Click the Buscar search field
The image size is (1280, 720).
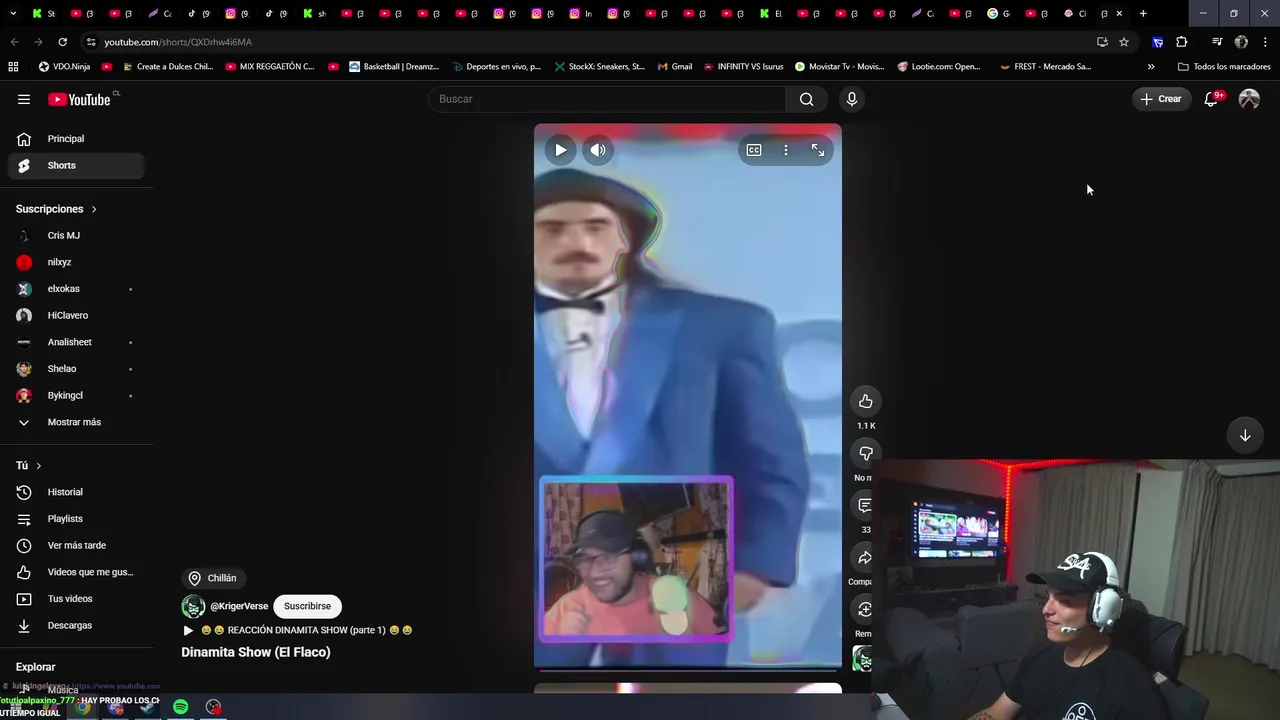click(x=607, y=99)
